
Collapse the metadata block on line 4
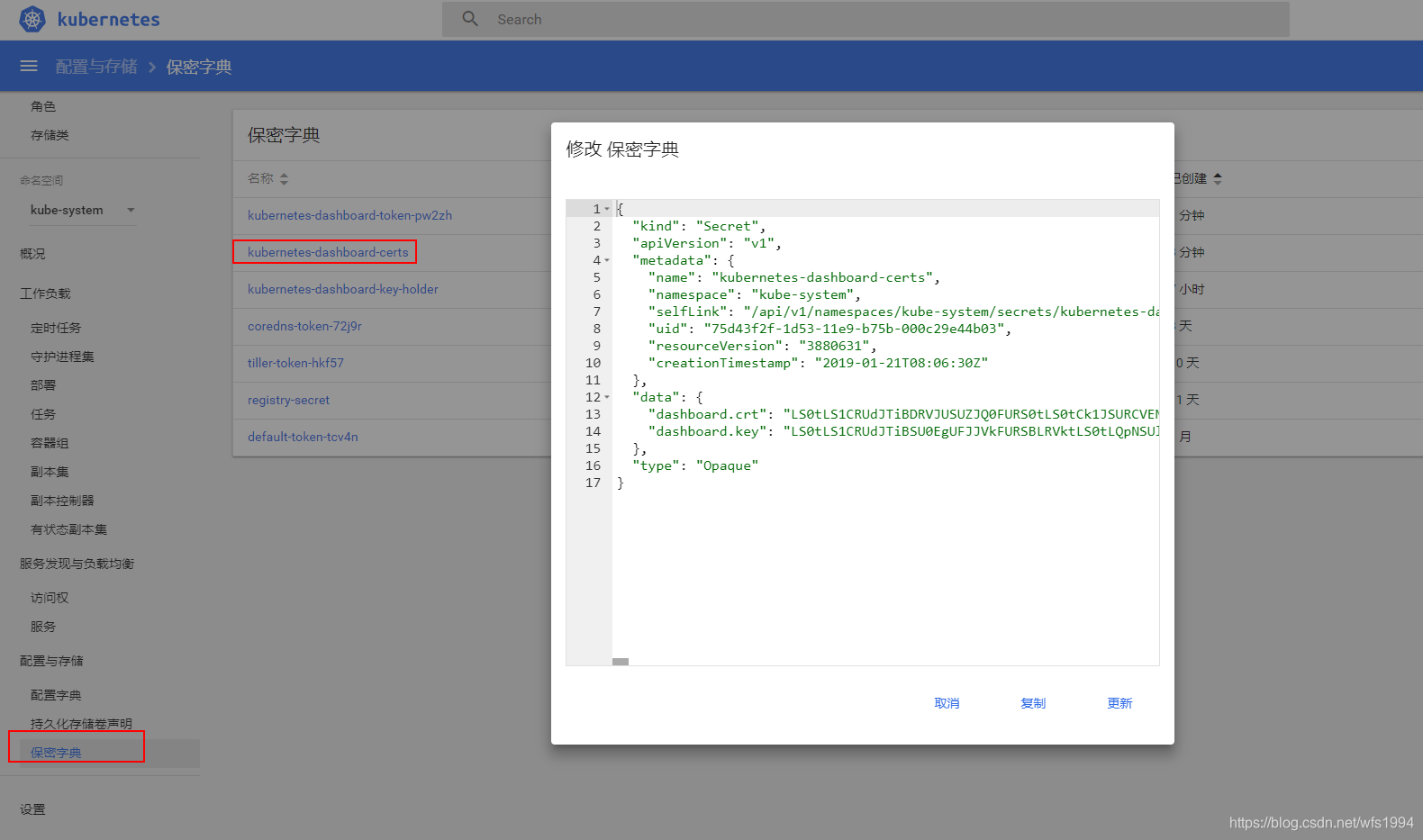coord(607,260)
